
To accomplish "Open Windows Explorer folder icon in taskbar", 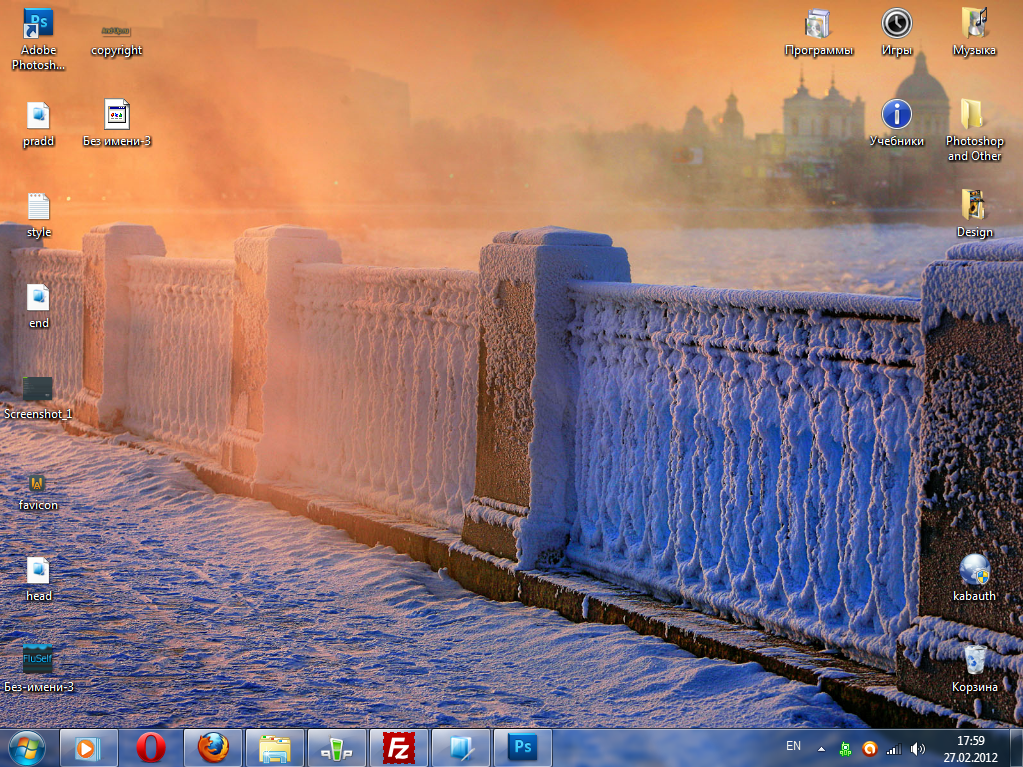I will click(x=275, y=747).
